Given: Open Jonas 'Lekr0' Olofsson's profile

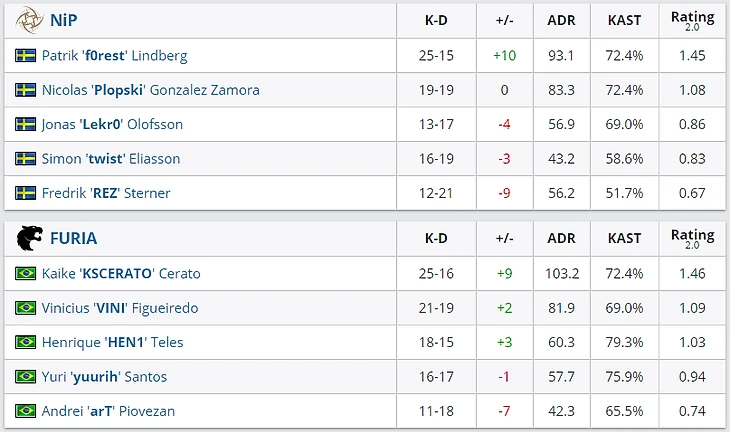Looking at the screenshot, I should tap(112, 124).
